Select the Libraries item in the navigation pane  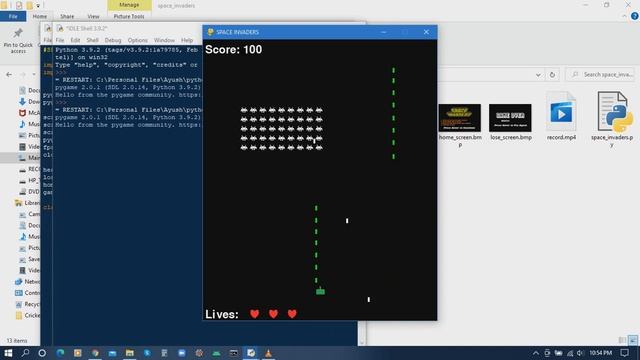coord(27,203)
